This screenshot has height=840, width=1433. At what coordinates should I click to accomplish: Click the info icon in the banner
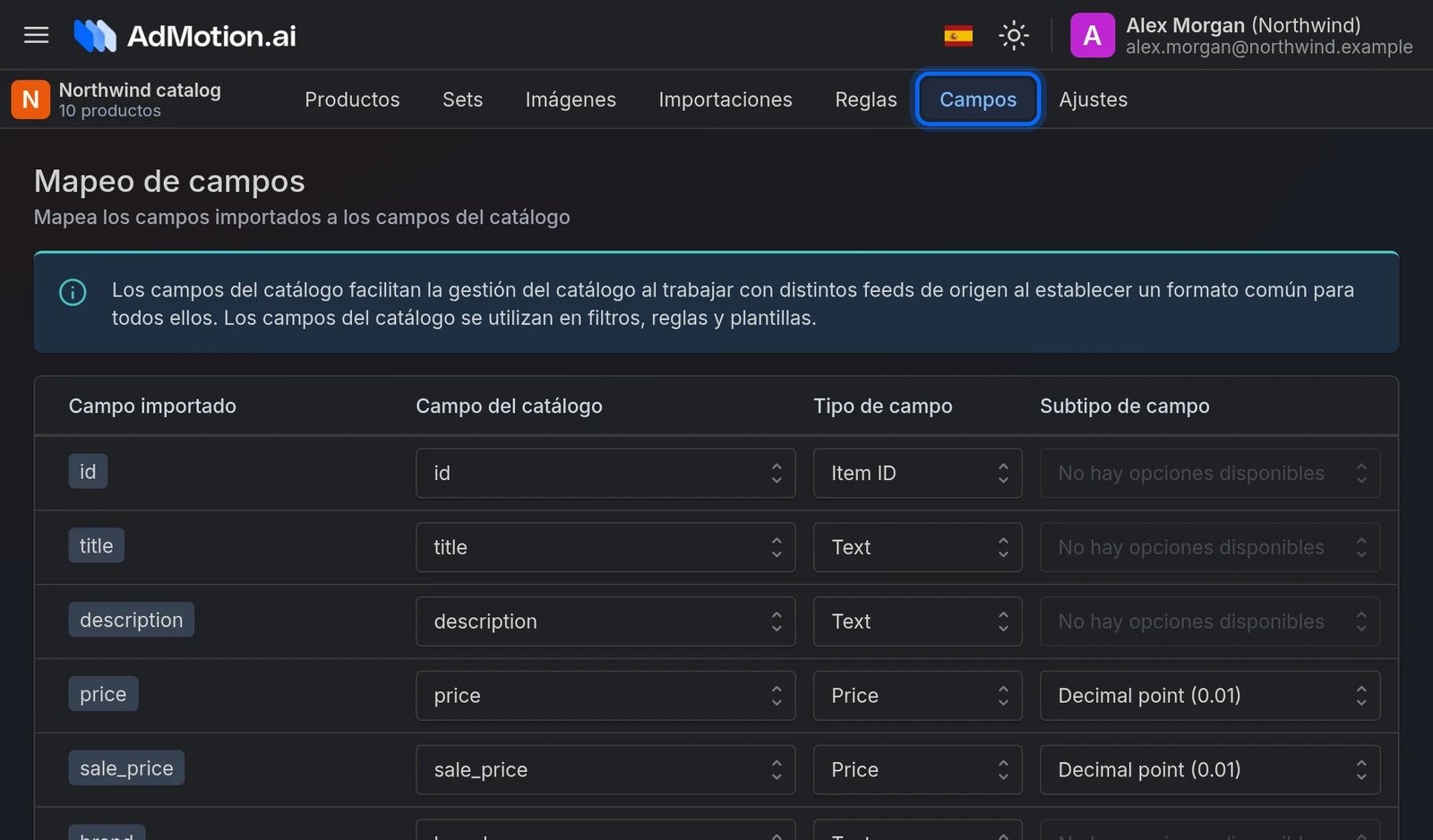tap(73, 292)
